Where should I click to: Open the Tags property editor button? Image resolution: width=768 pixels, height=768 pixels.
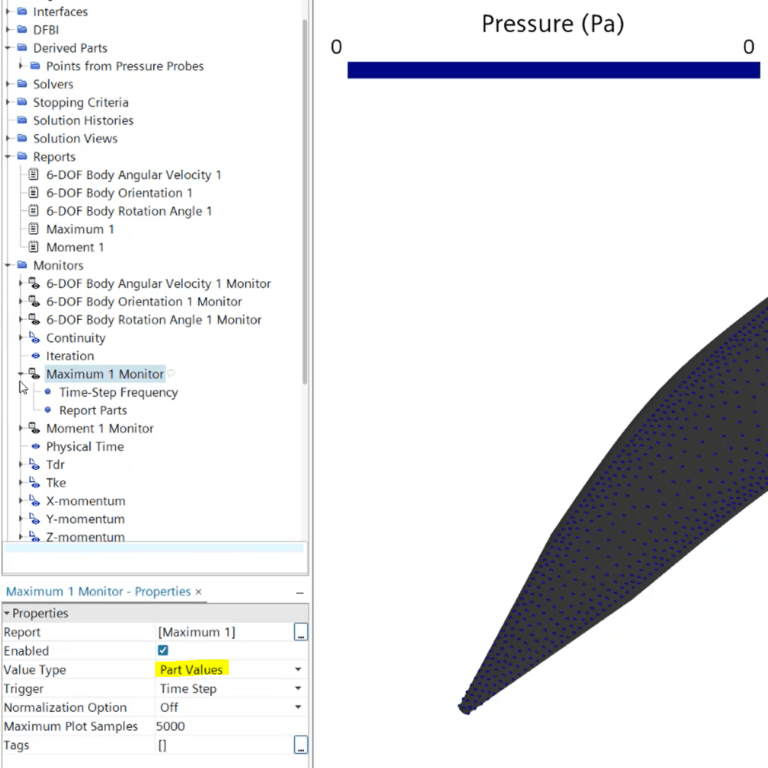[301, 744]
